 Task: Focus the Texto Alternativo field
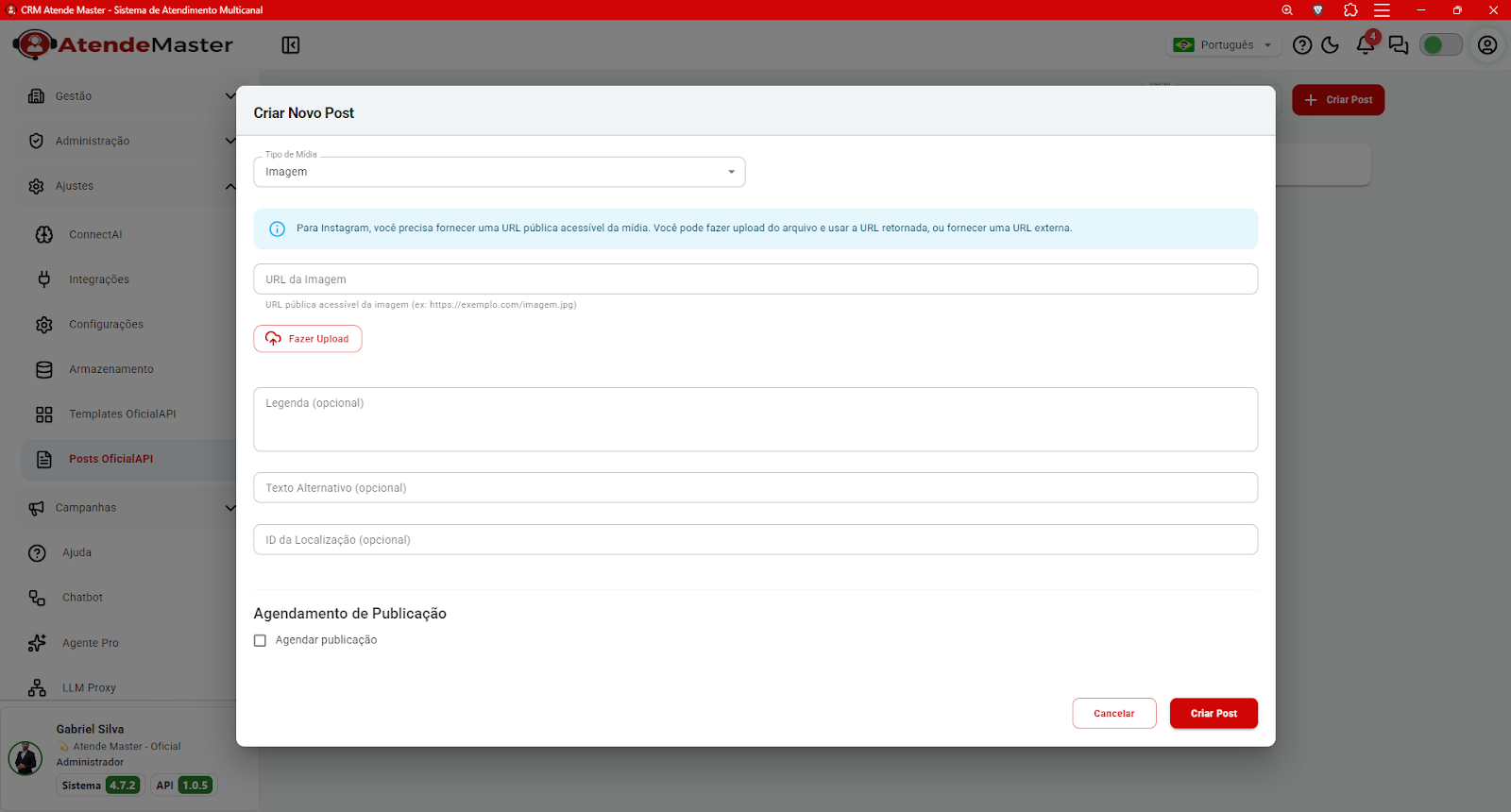pyautogui.click(x=755, y=488)
